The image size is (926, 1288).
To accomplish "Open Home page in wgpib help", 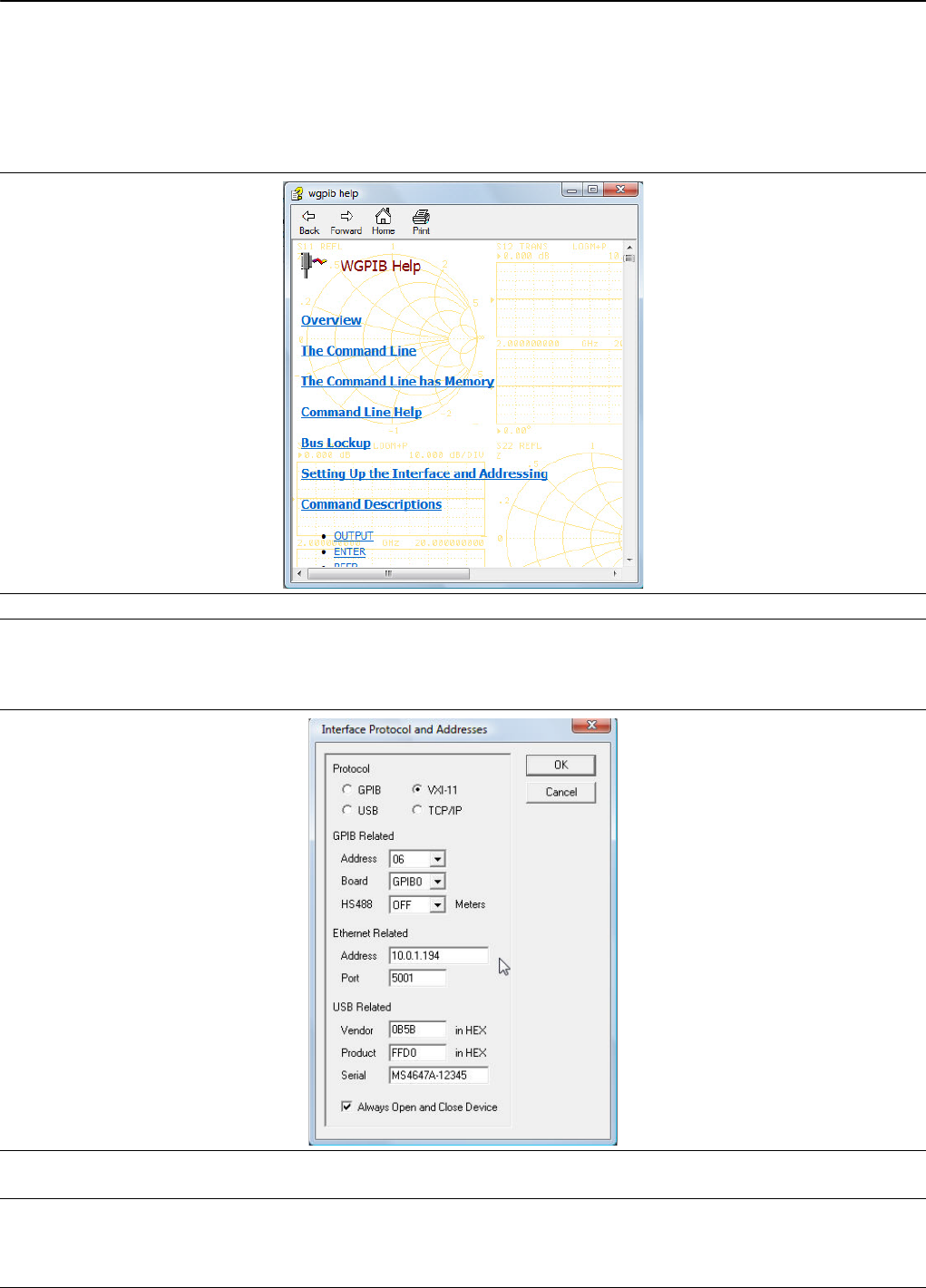I will pos(383,221).
